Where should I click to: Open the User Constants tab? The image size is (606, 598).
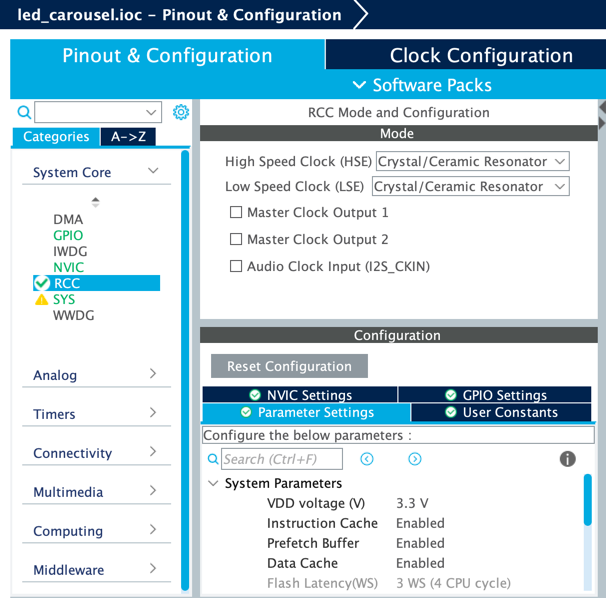click(501, 412)
